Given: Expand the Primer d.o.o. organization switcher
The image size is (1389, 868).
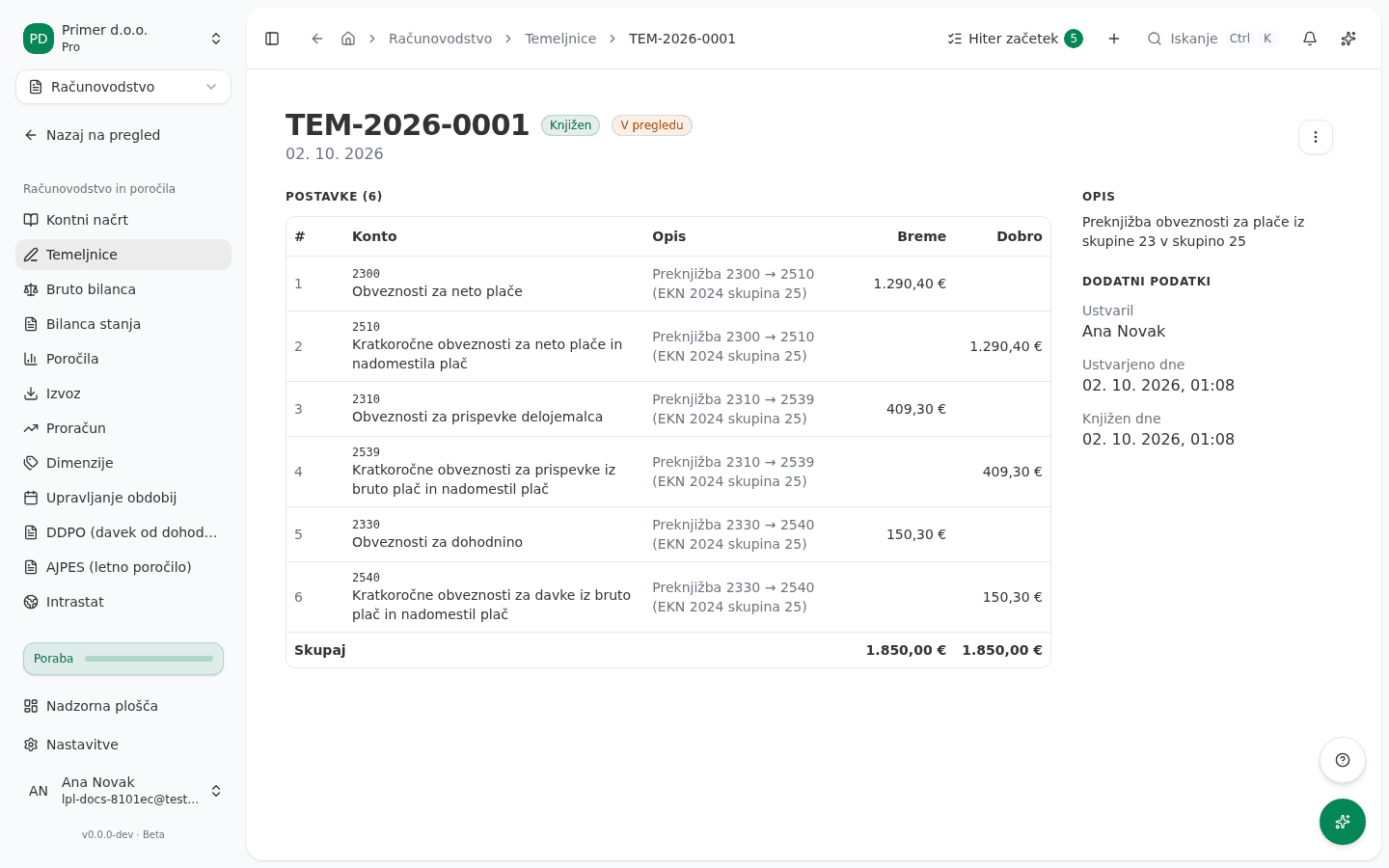Looking at the screenshot, I should (x=123, y=39).
